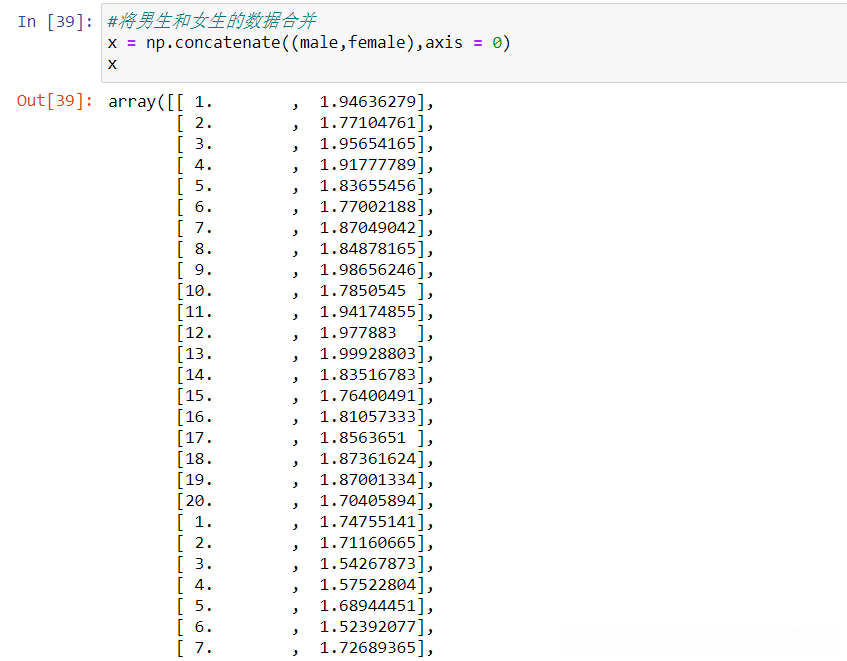Click the Chinese comment line in the code cell
The width and height of the screenshot is (847, 661).
click(212, 21)
